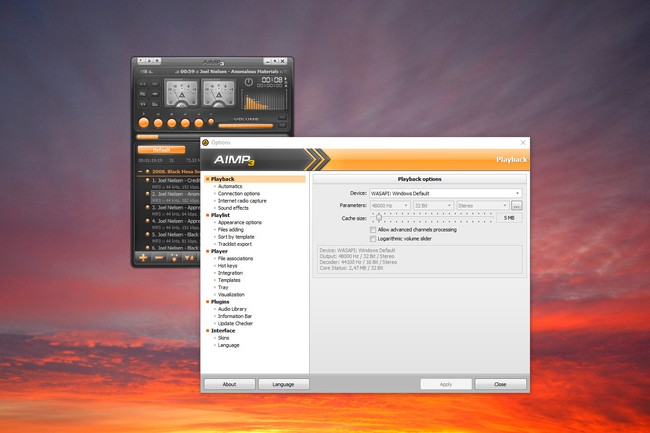Open Hot keys page
Screen dimensions: 650x433
pos(228,266)
